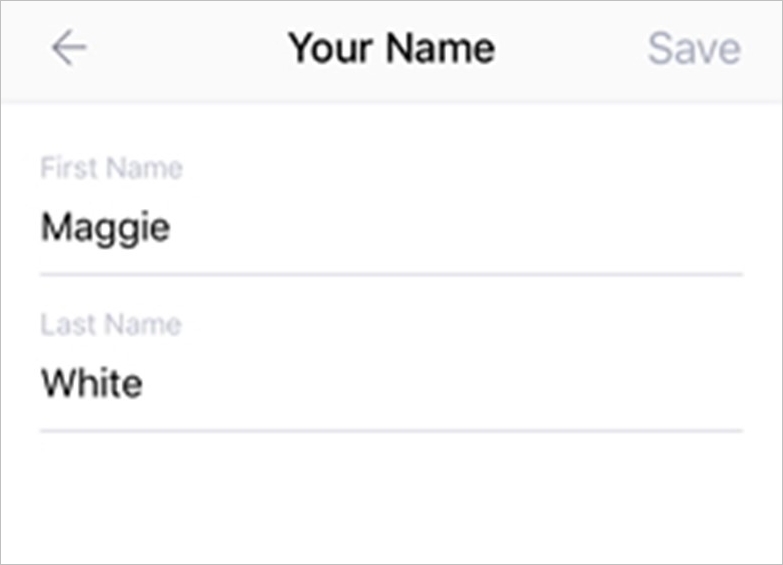Place cursor at end of "White"
783x565 pixels.
pyautogui.click(x=144, y=383)
